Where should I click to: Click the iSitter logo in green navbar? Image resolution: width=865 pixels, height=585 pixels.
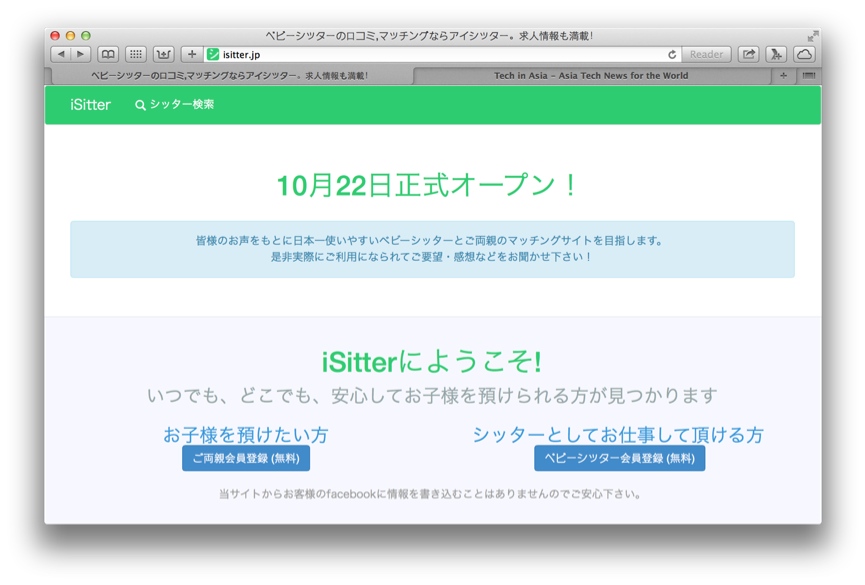coord(90,105)
